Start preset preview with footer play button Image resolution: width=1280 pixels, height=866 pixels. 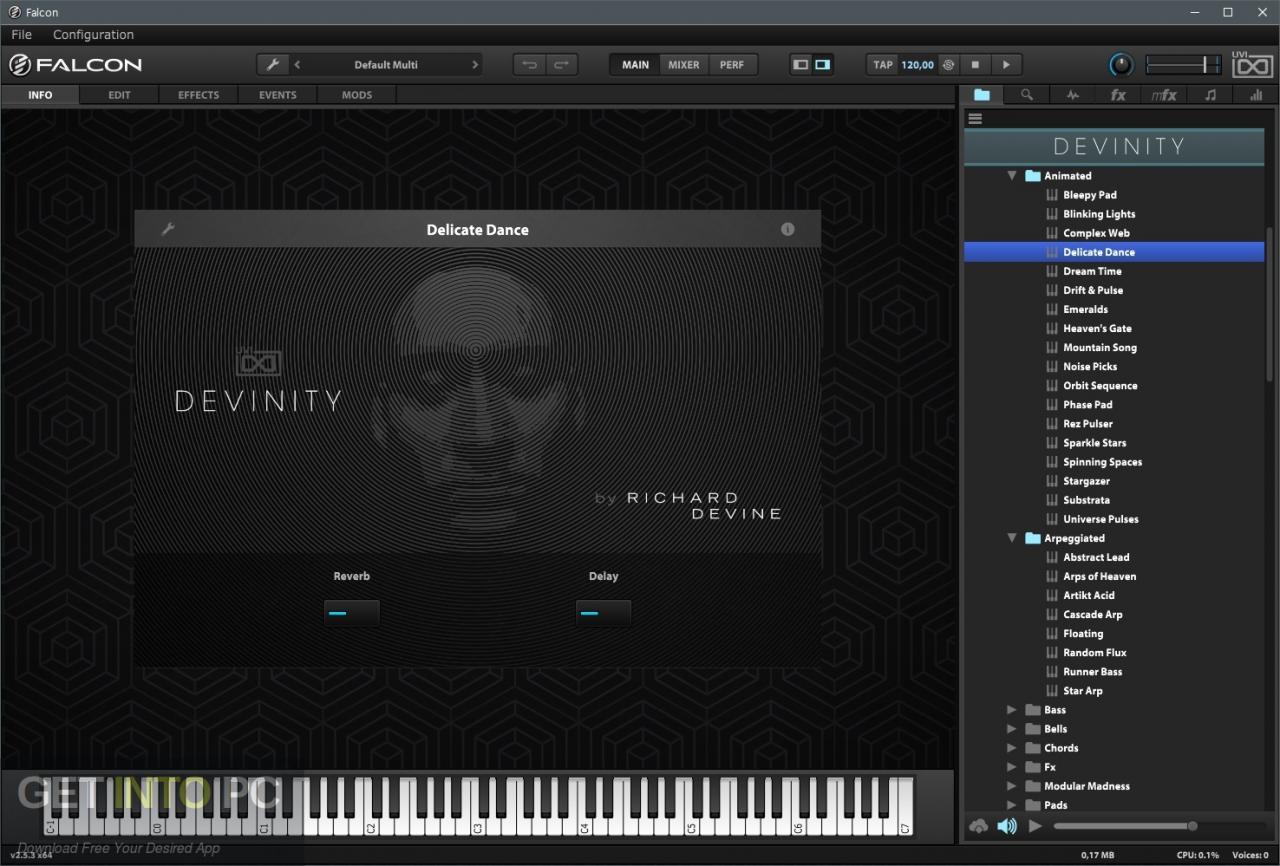click(x=1035, y=826)
